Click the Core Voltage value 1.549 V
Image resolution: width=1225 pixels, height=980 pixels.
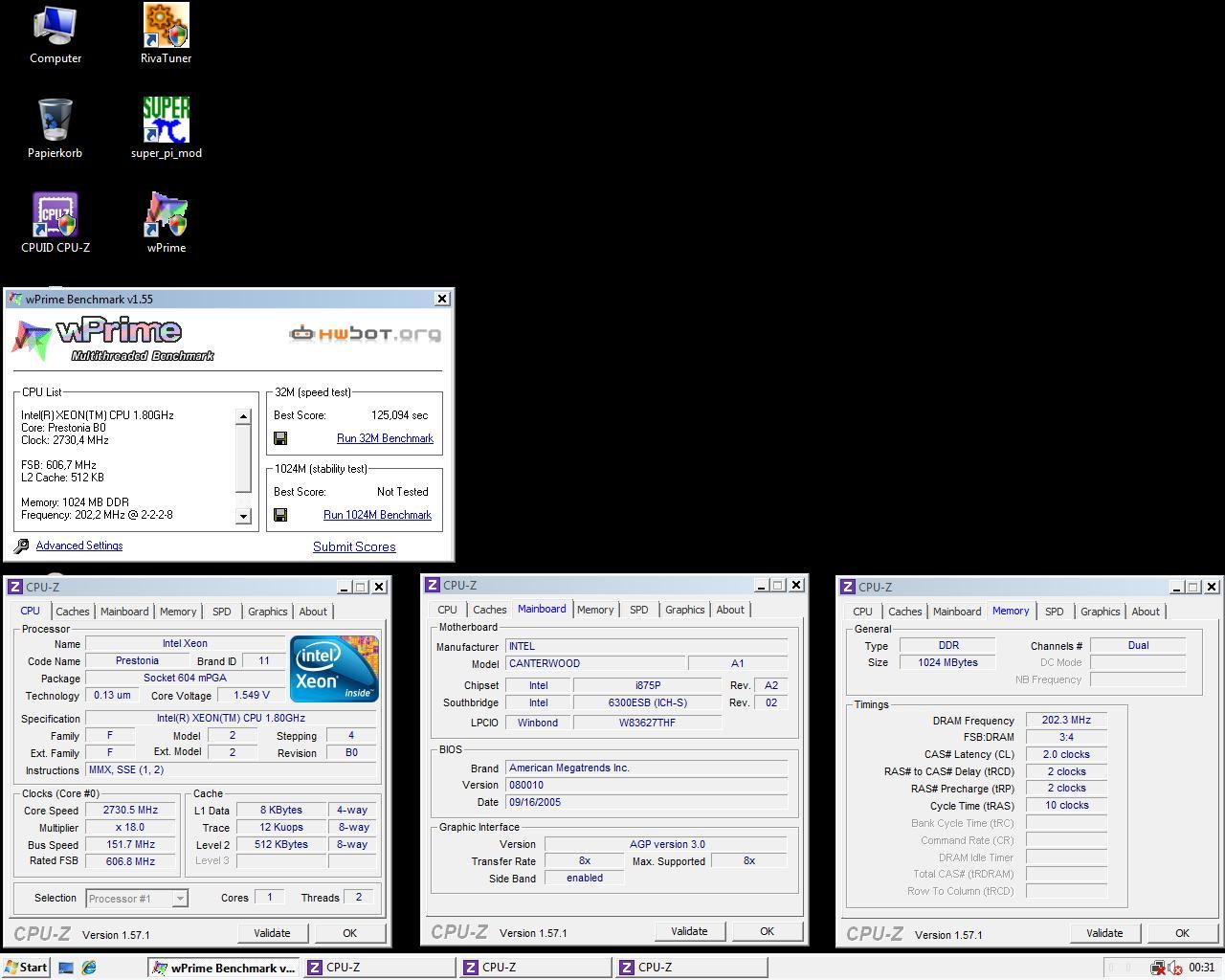coord(251,695)
